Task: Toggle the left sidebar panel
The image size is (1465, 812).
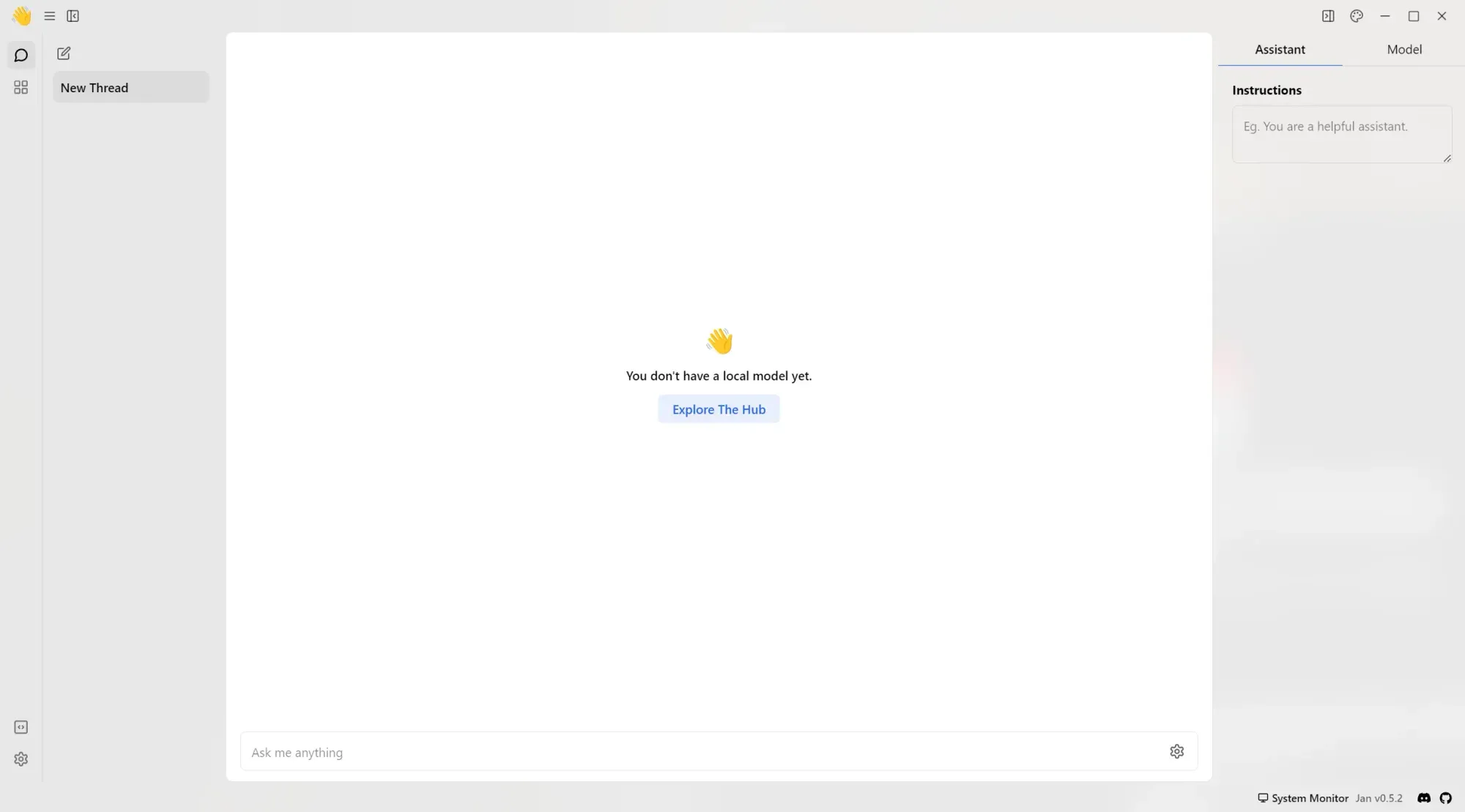Action: click(x=72, y=15)
